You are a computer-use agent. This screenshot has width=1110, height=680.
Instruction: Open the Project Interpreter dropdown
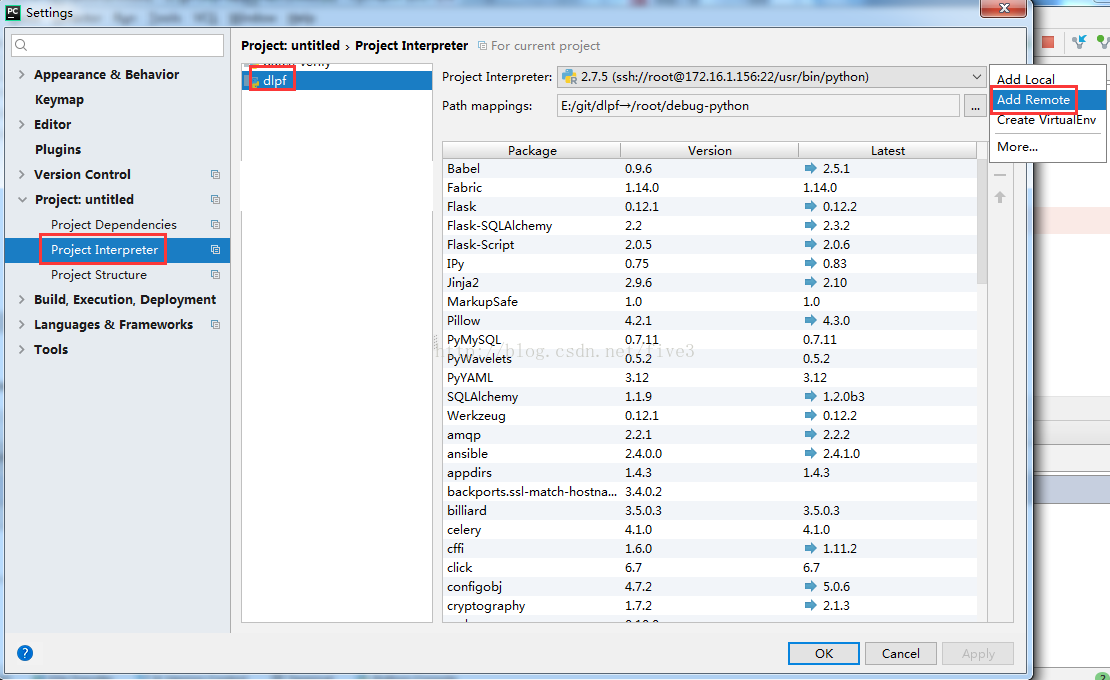coord(772,77)
